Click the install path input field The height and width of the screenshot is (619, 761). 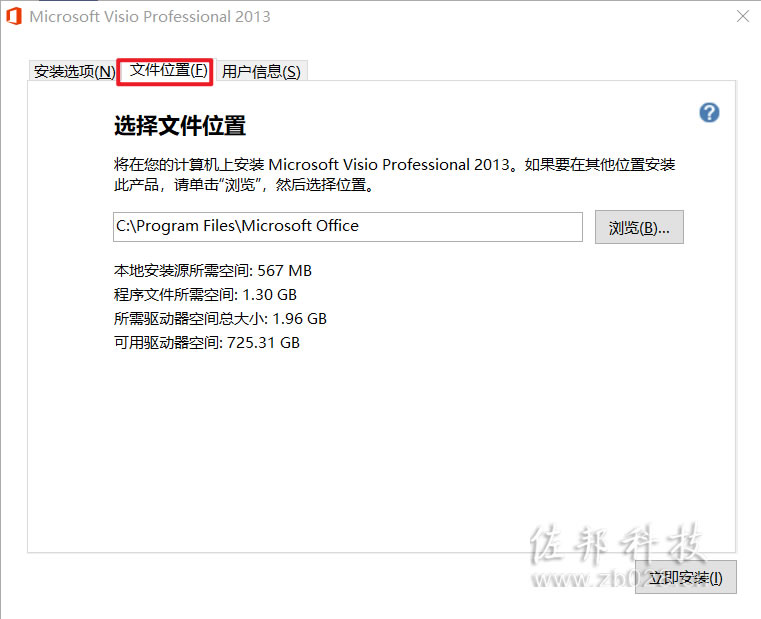(x=347, y=226)
